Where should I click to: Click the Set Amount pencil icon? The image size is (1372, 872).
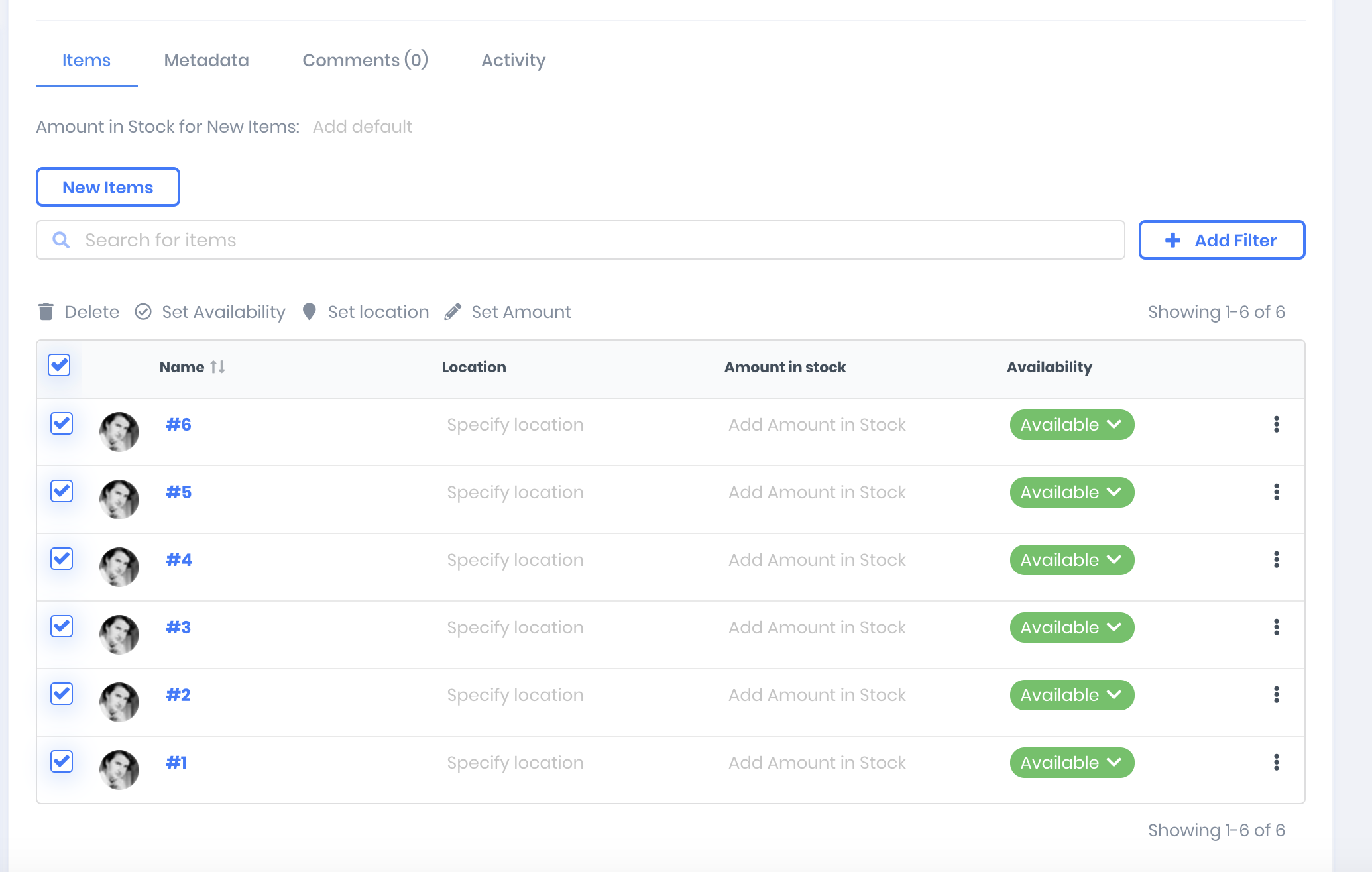tap(453, 311)
